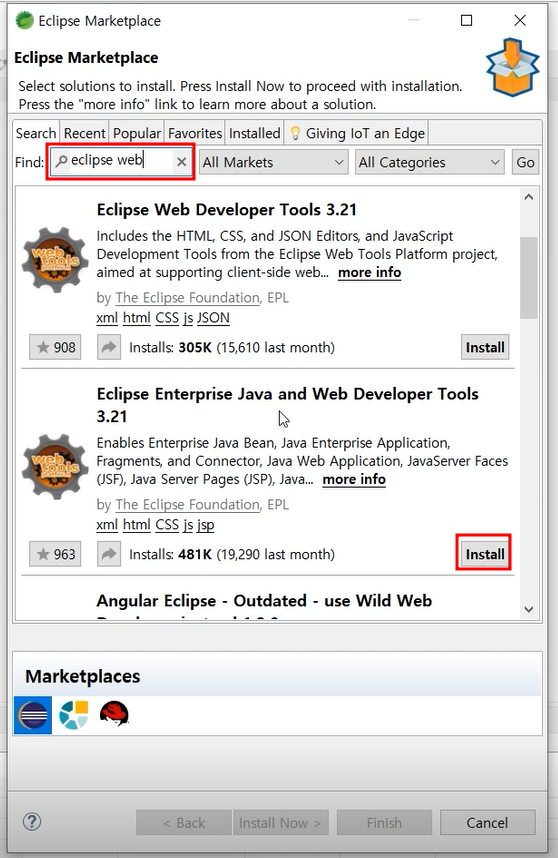Share Eclipse Web Developer Tools entry

tap(109, 347)
